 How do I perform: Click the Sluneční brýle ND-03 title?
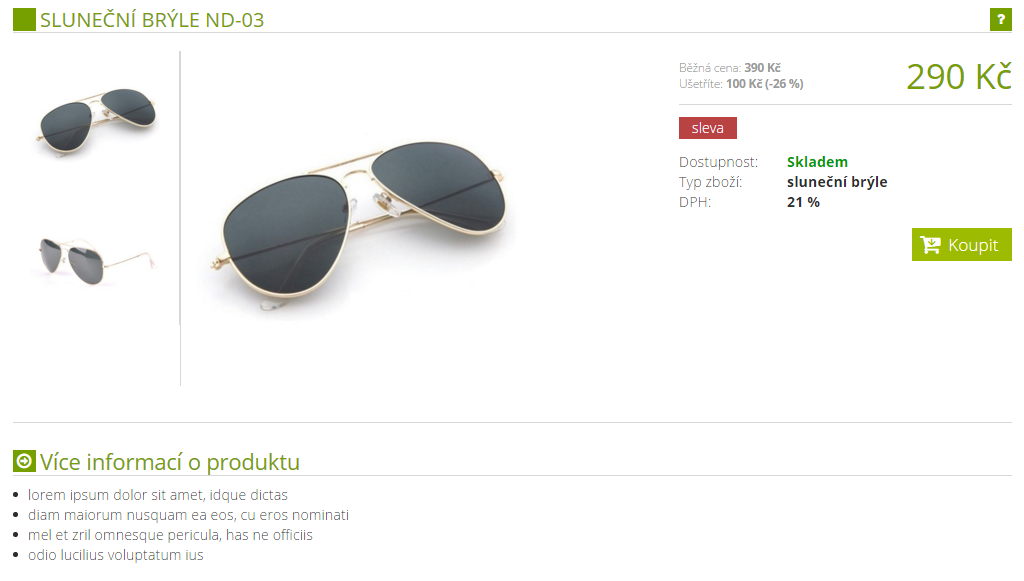[x=152, y=20]
